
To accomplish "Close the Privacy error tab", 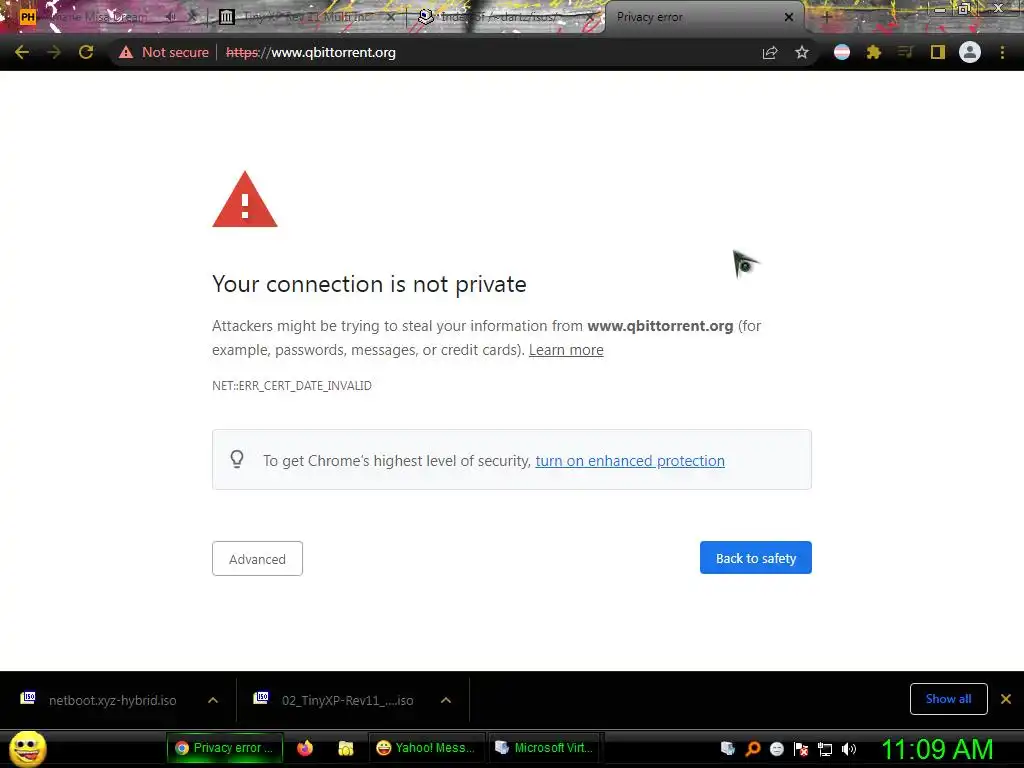I will coord(789,17).
